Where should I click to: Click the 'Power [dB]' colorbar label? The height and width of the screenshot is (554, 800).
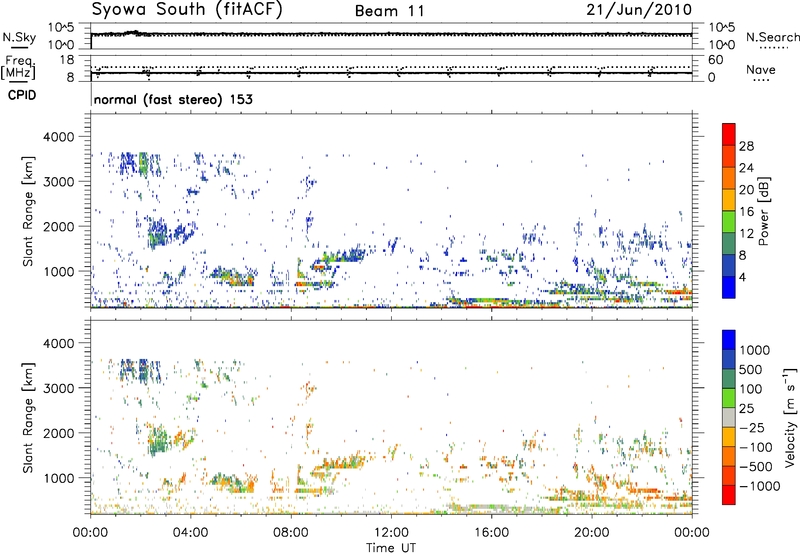click(x=763, y=211)
